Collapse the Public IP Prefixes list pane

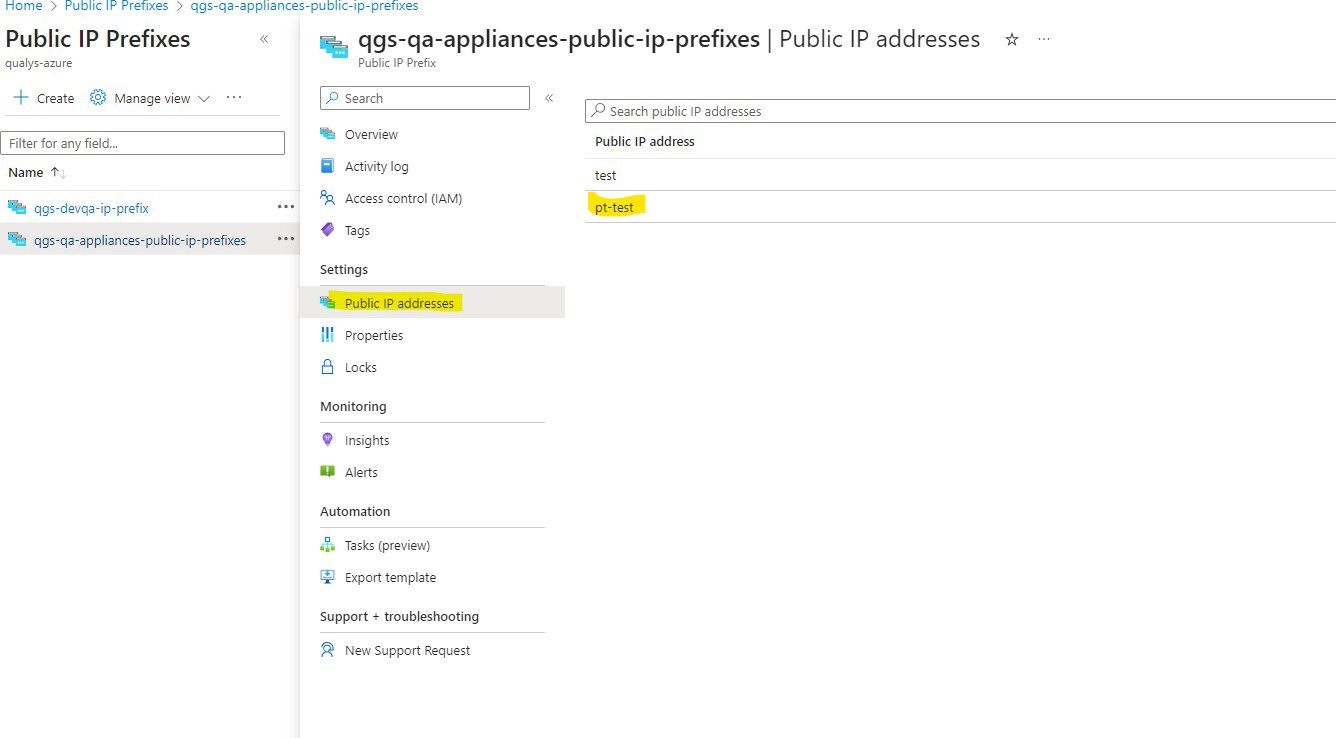(265, 38)
